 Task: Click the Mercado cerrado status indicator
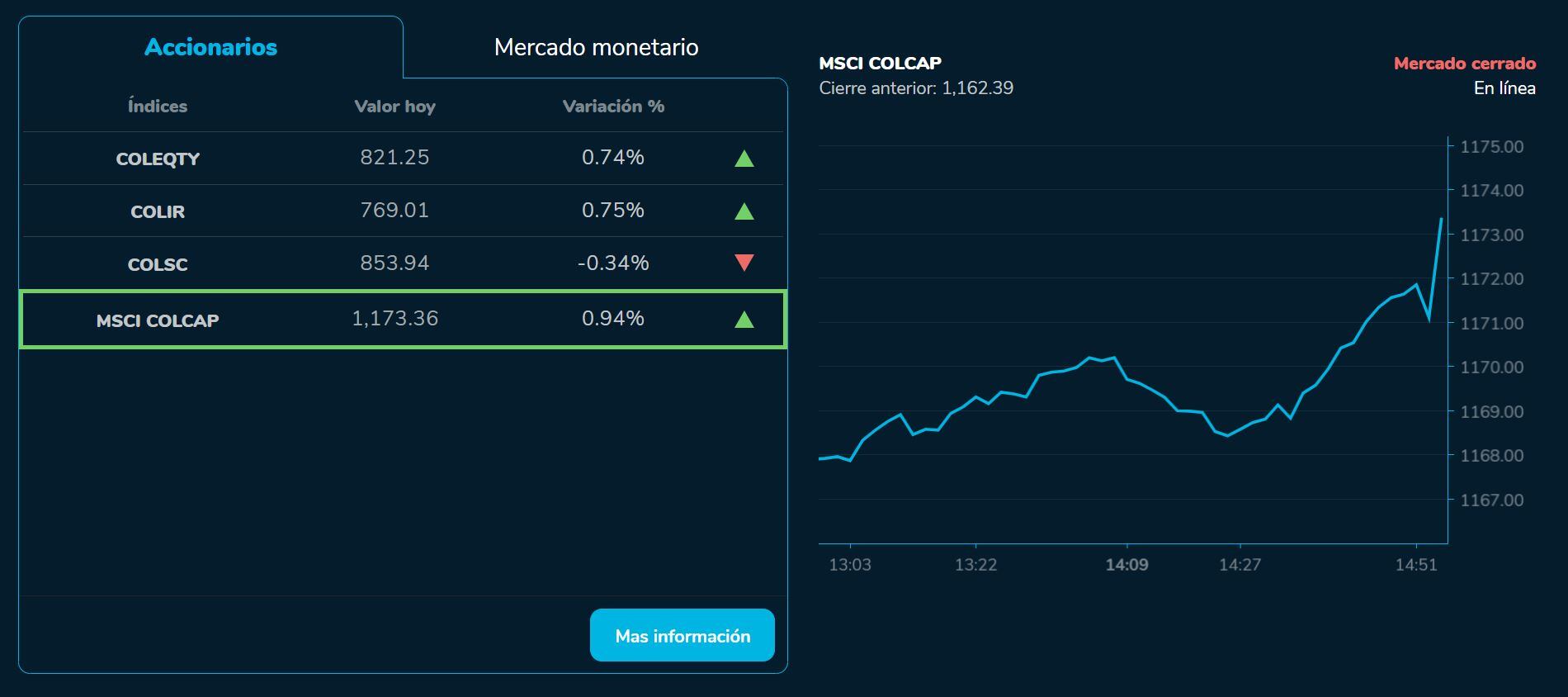pyautogui.click(x=1465, y=61)
